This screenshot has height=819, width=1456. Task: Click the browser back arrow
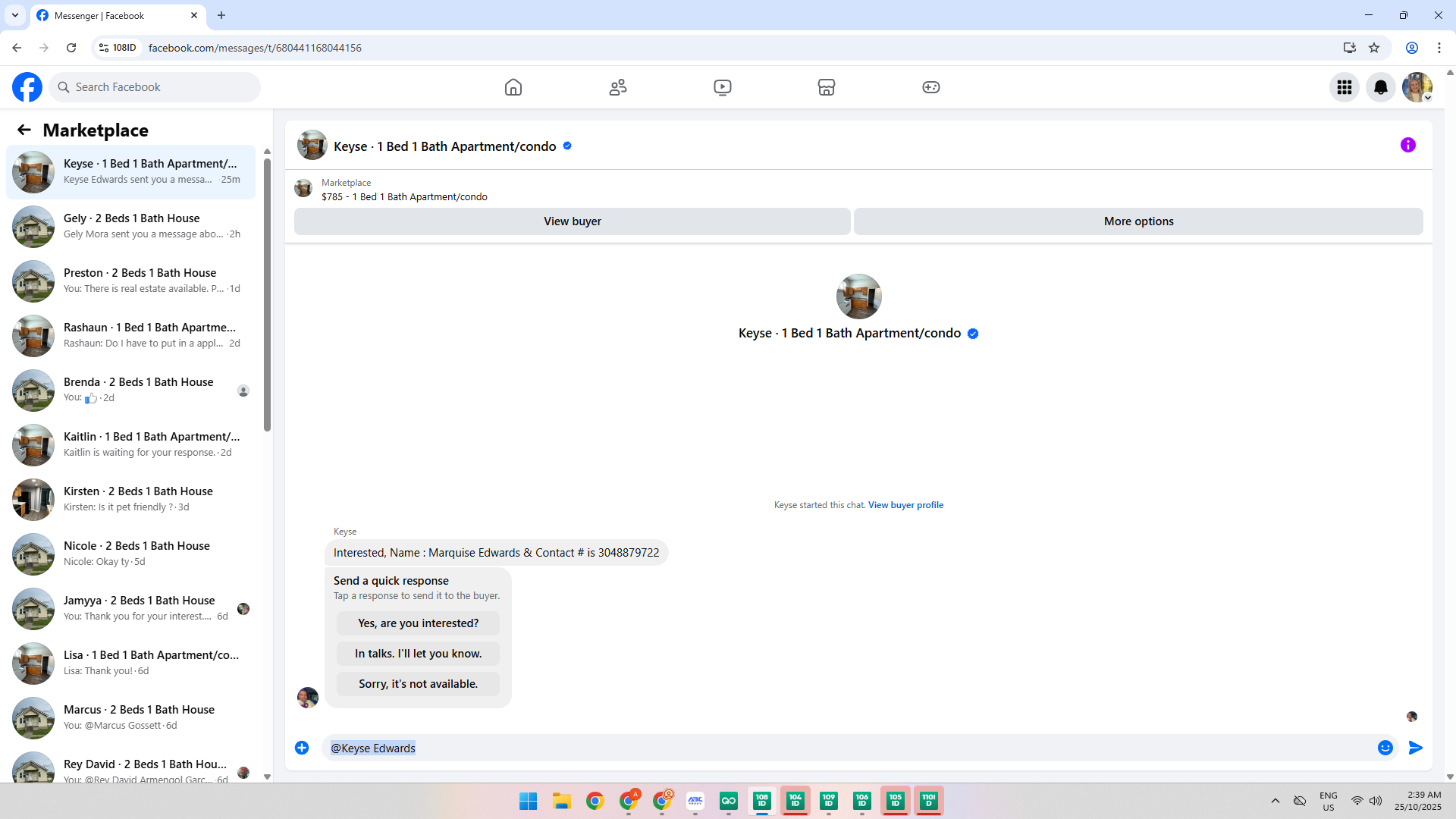[x=17, y=48]
